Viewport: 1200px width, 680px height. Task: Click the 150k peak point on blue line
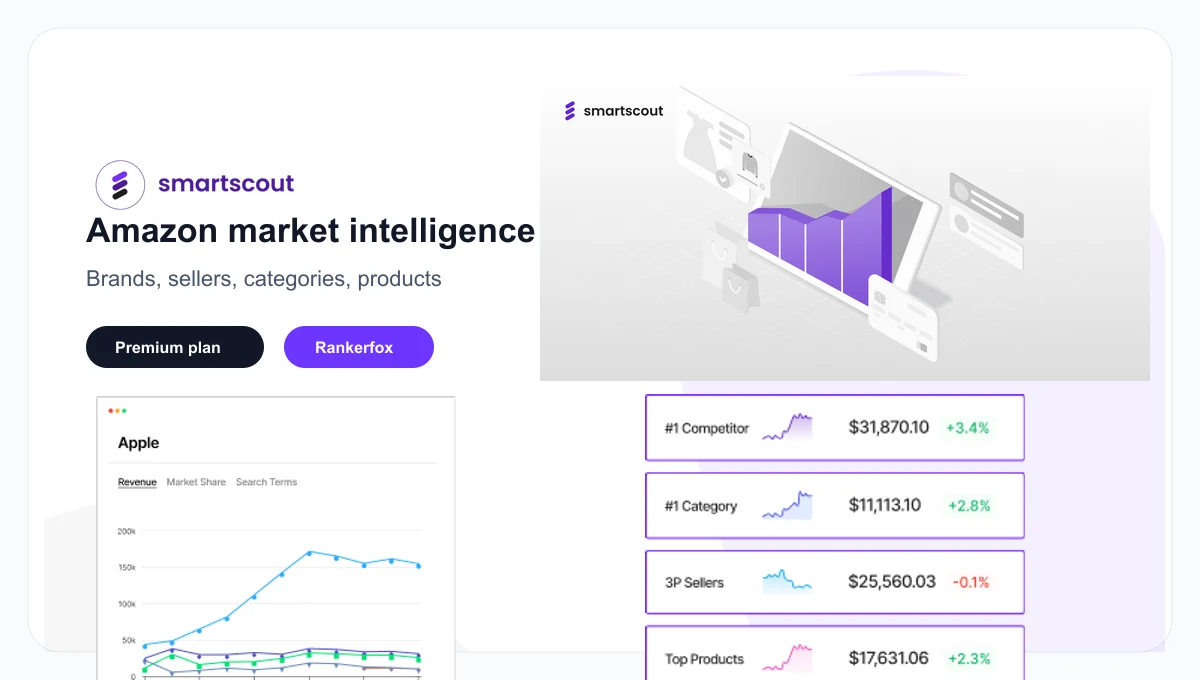[x=309, y=552]
